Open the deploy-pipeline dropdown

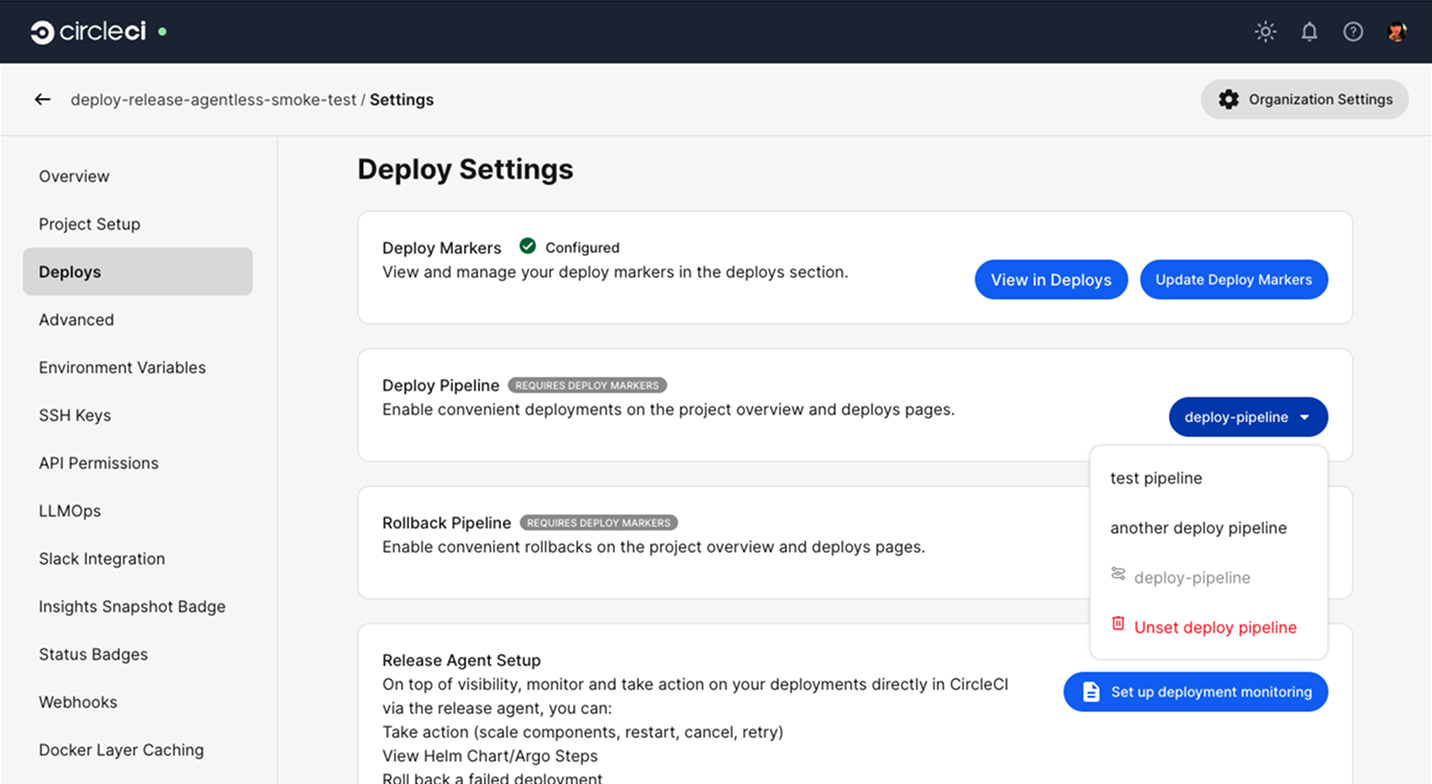click(1248, 417)
